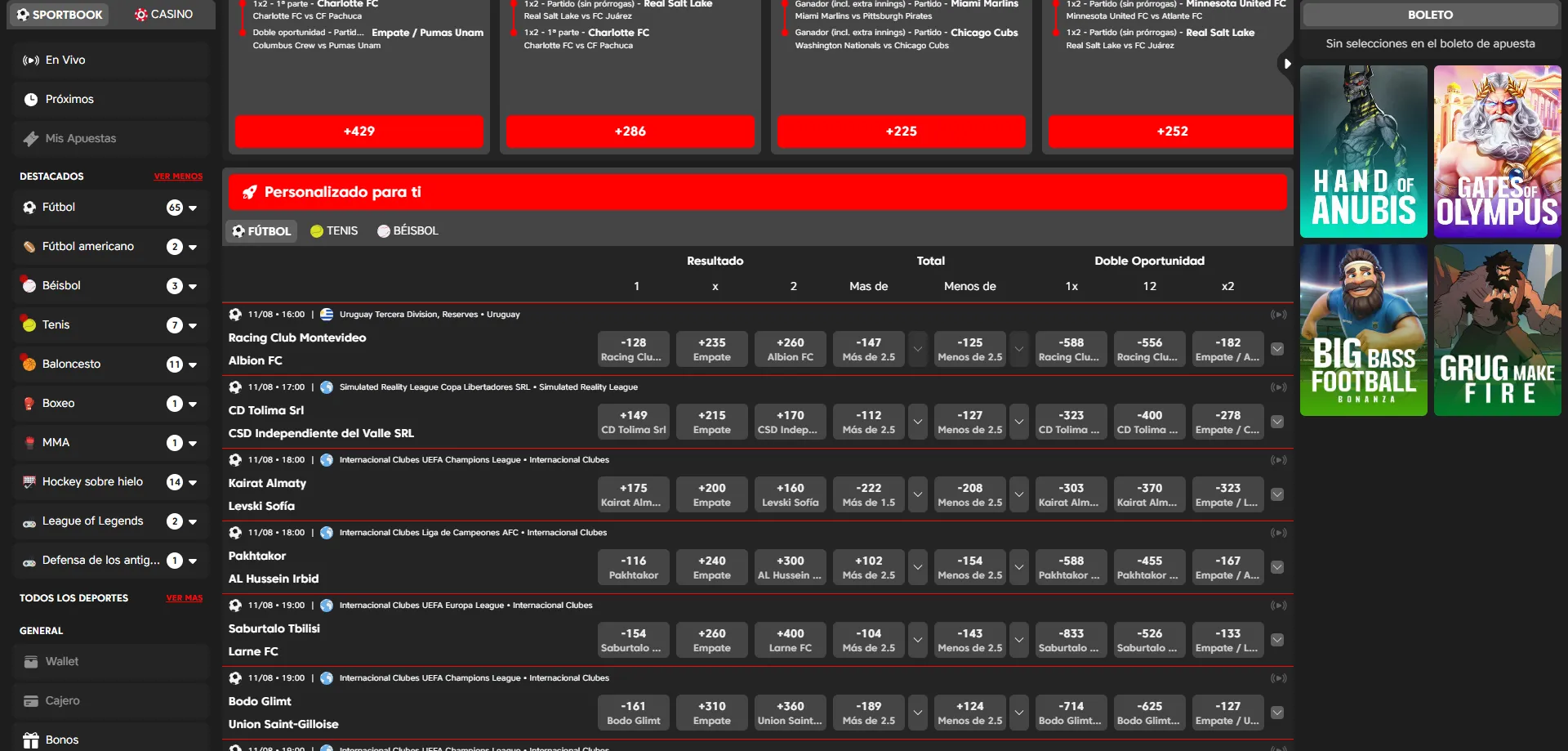Bet +300 on AL Hussein Irbid
The image size is (1568, 751).
point(791,567)
